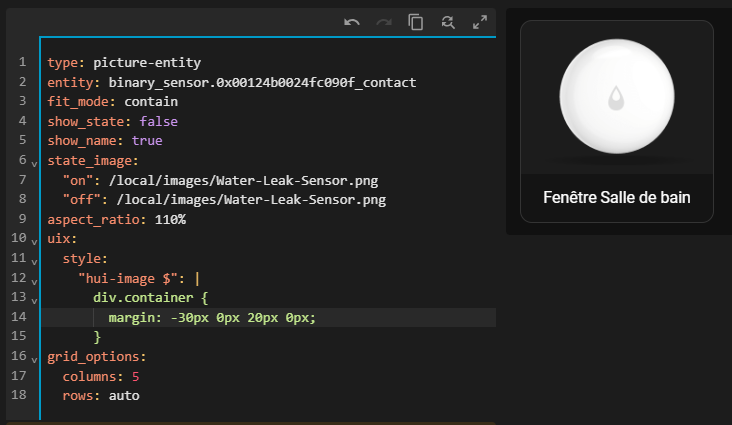Collapse the state_image block on line 6
Image resolution: width=732 pixels, height=425 pixels.
click(x=34, y=162)
